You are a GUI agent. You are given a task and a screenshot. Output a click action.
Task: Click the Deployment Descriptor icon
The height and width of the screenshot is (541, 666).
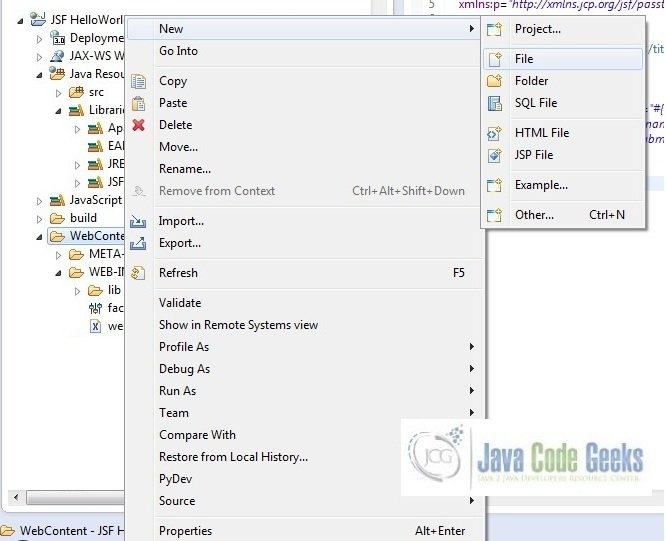pyautogui.click(x=58, y=37)
